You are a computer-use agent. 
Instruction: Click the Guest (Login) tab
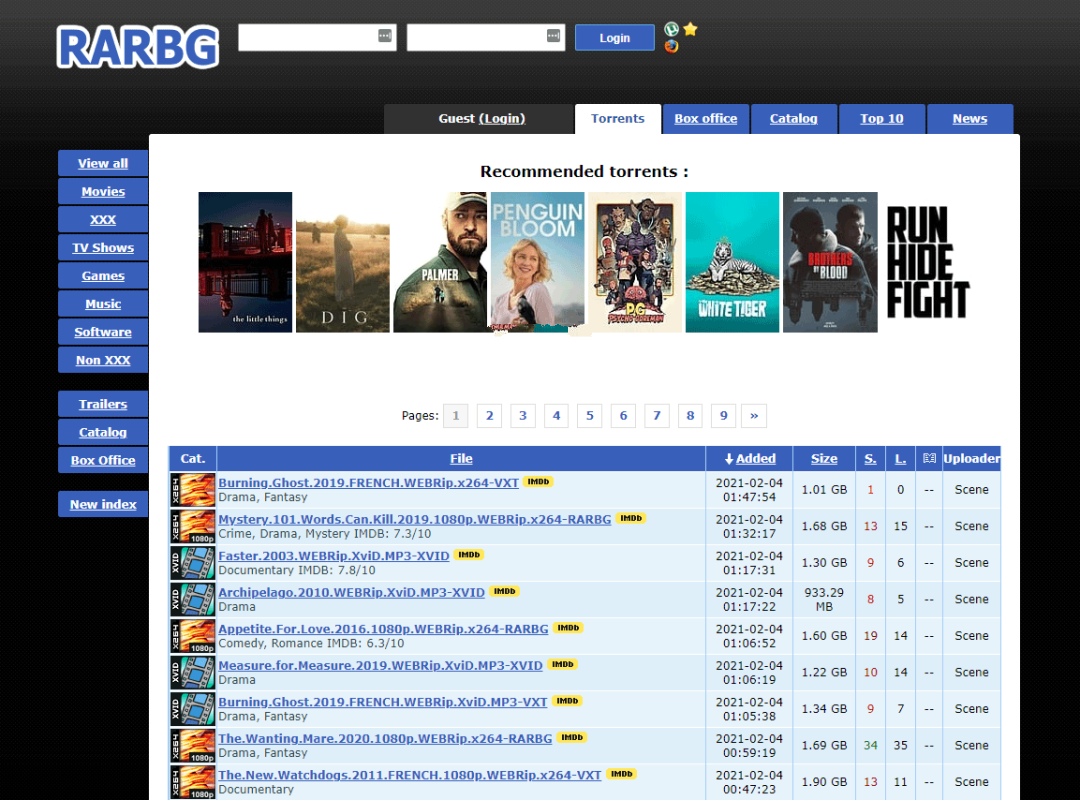point(481,119)
